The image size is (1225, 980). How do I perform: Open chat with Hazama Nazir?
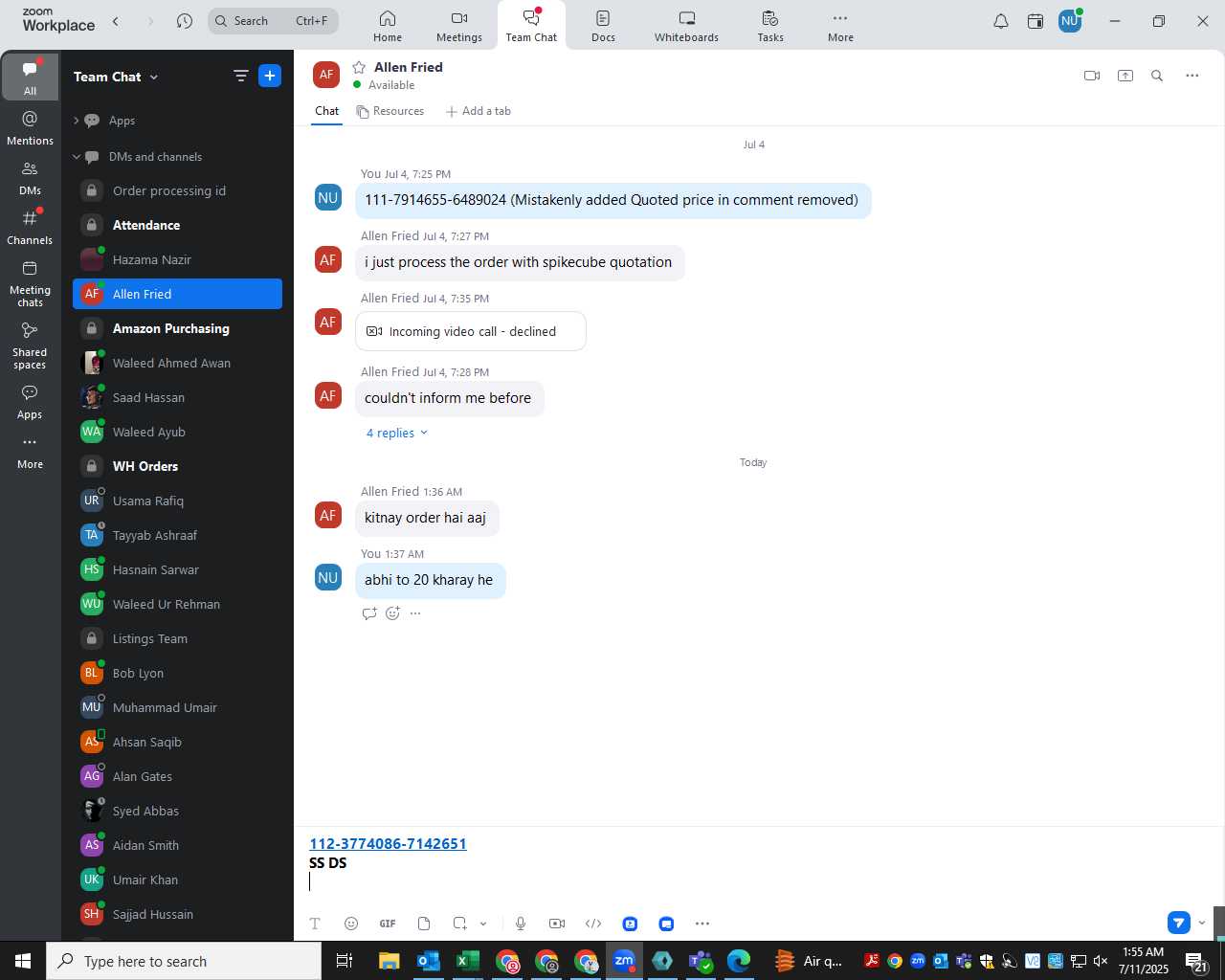(x=177, y=259)
